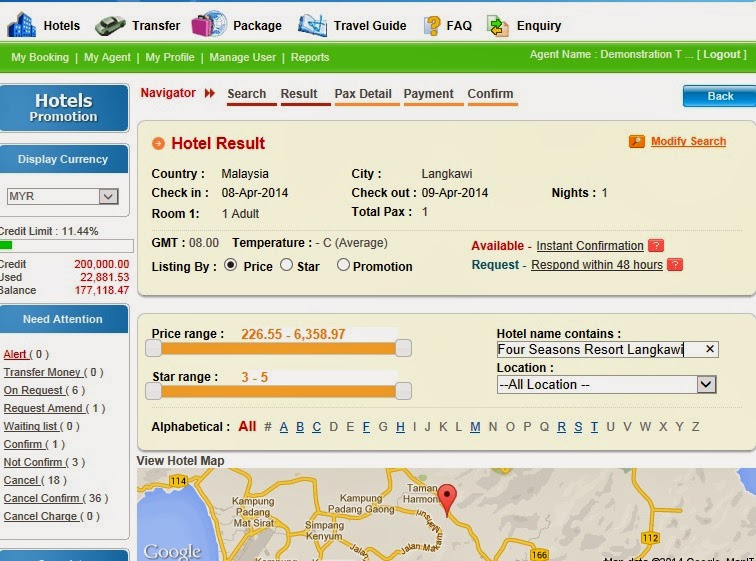Viewport: 756px width, 561px height.
Task: Filter hotels by letter S
Action: click(x=578, y=427)
